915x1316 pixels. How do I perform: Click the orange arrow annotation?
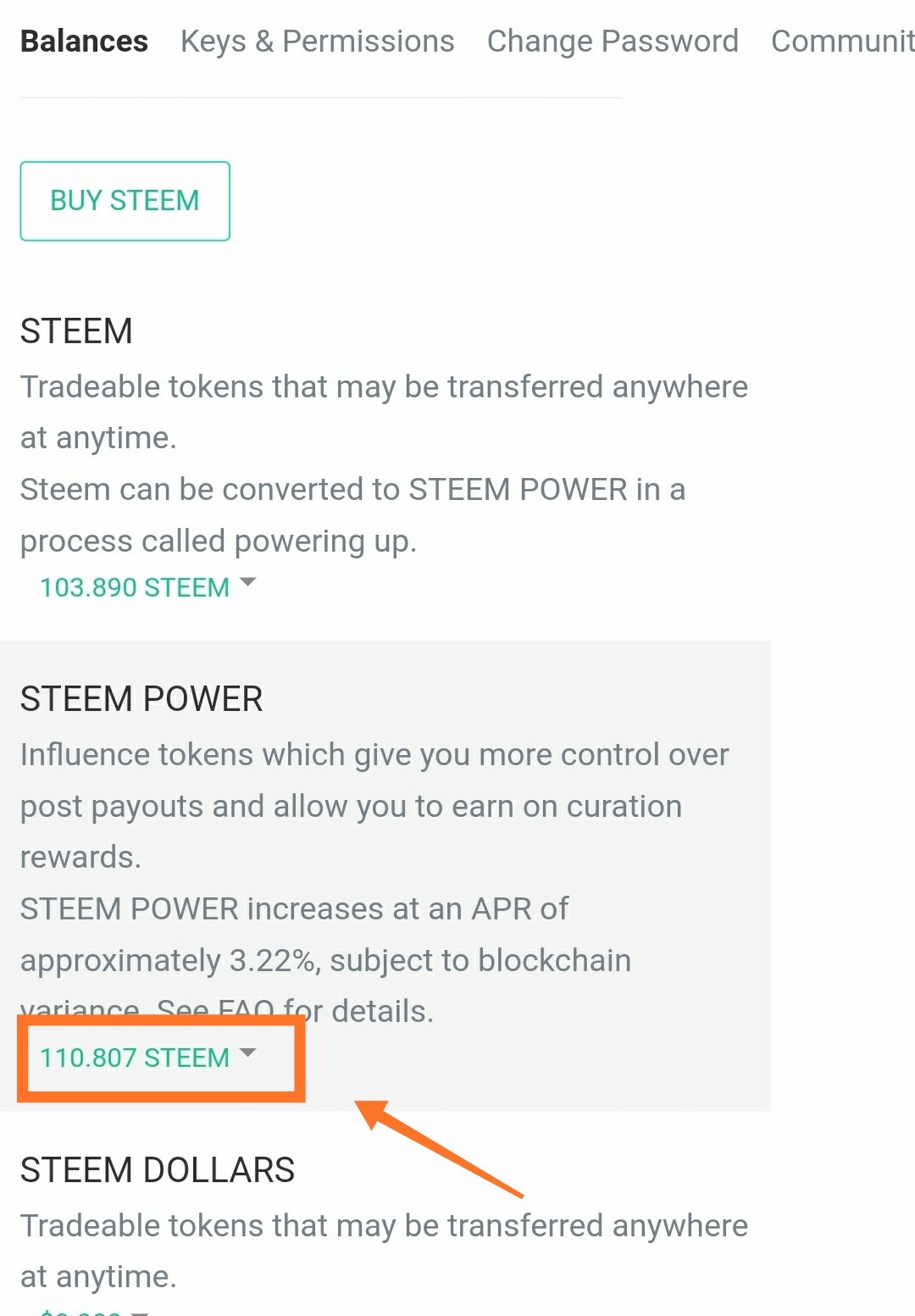click(441, 1149)
